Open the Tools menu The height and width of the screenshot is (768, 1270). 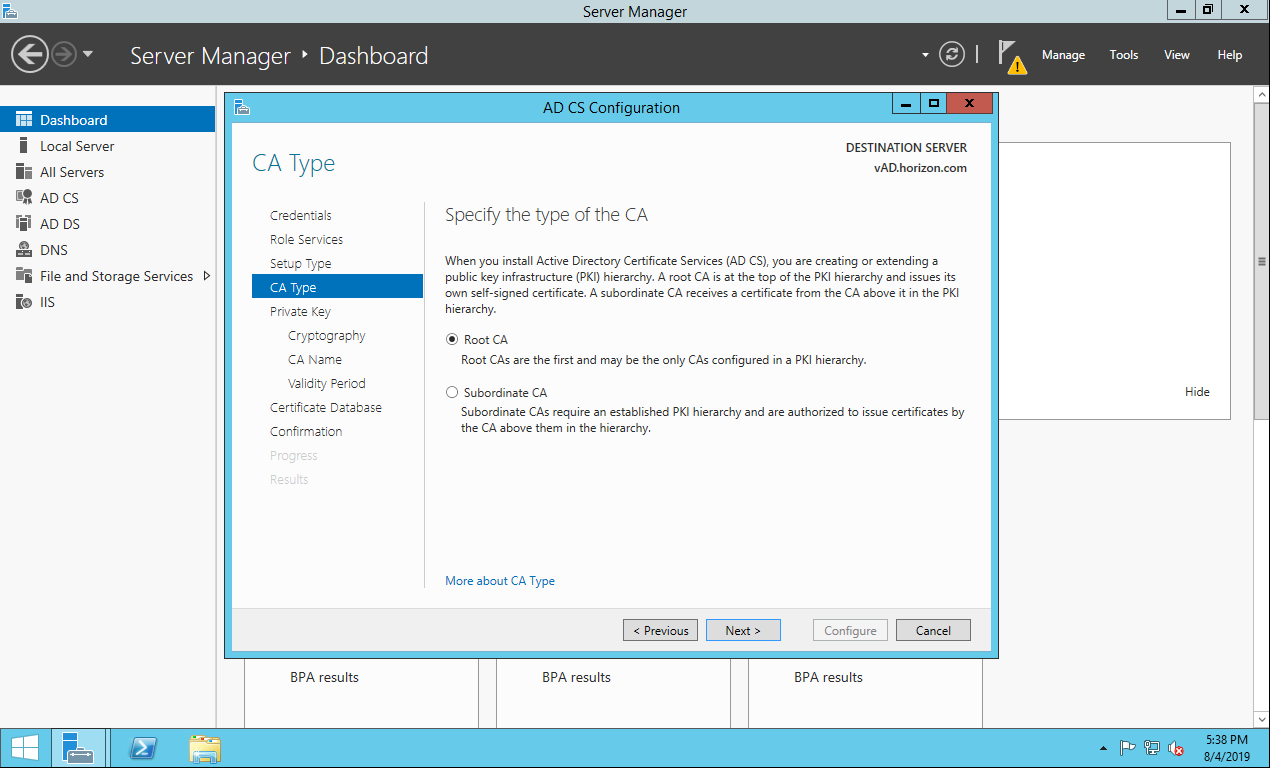click(x=1124, y=55)
